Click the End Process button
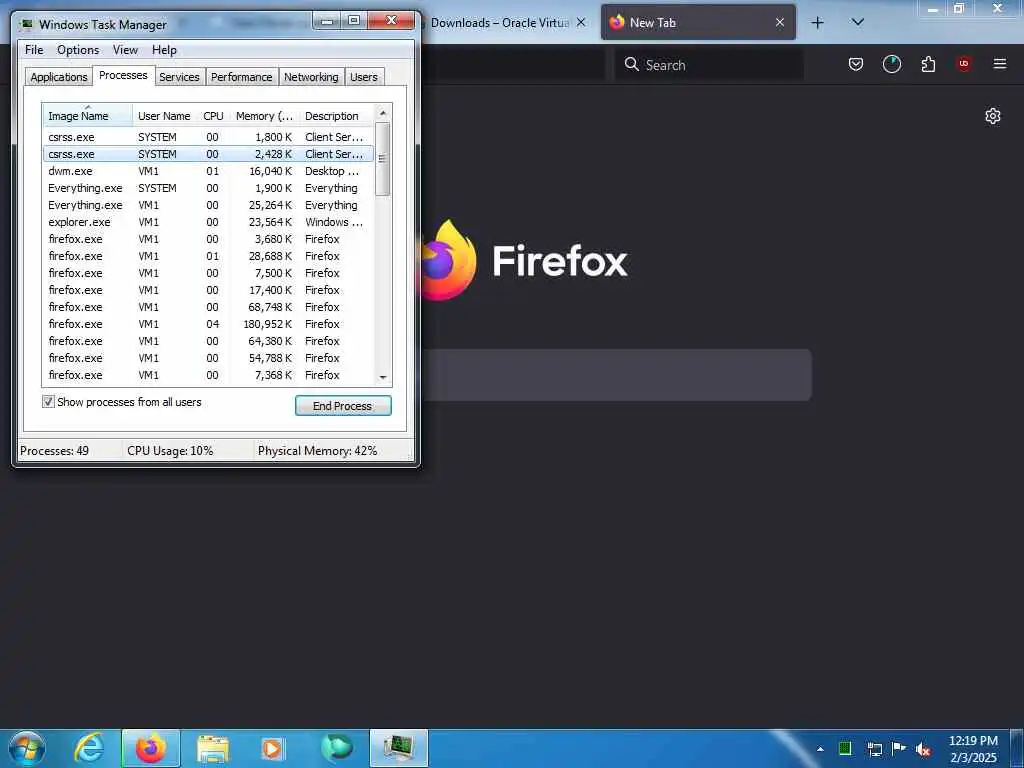 (343, 406)
